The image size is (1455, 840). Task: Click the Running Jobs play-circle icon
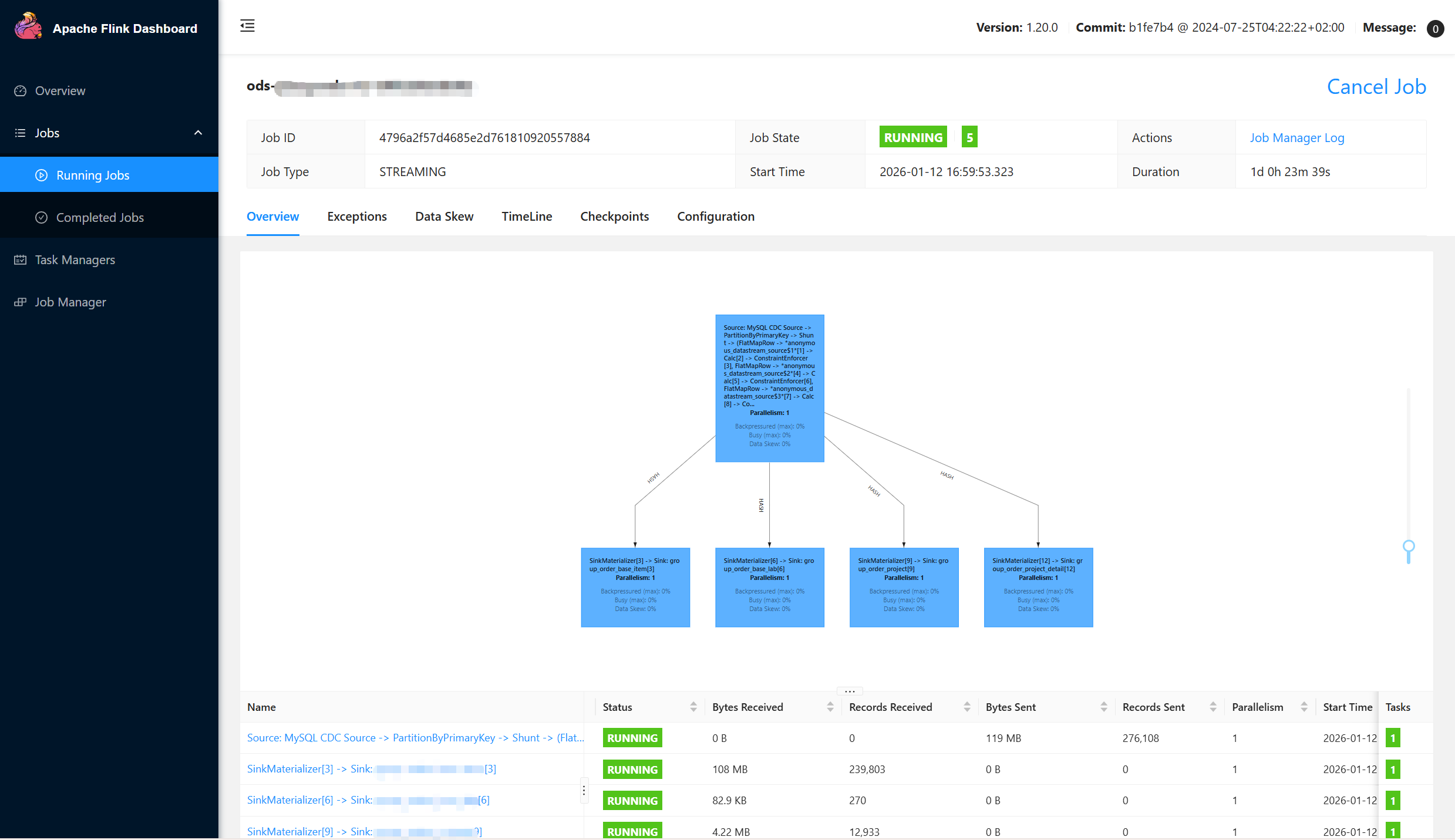pos(41,176)
